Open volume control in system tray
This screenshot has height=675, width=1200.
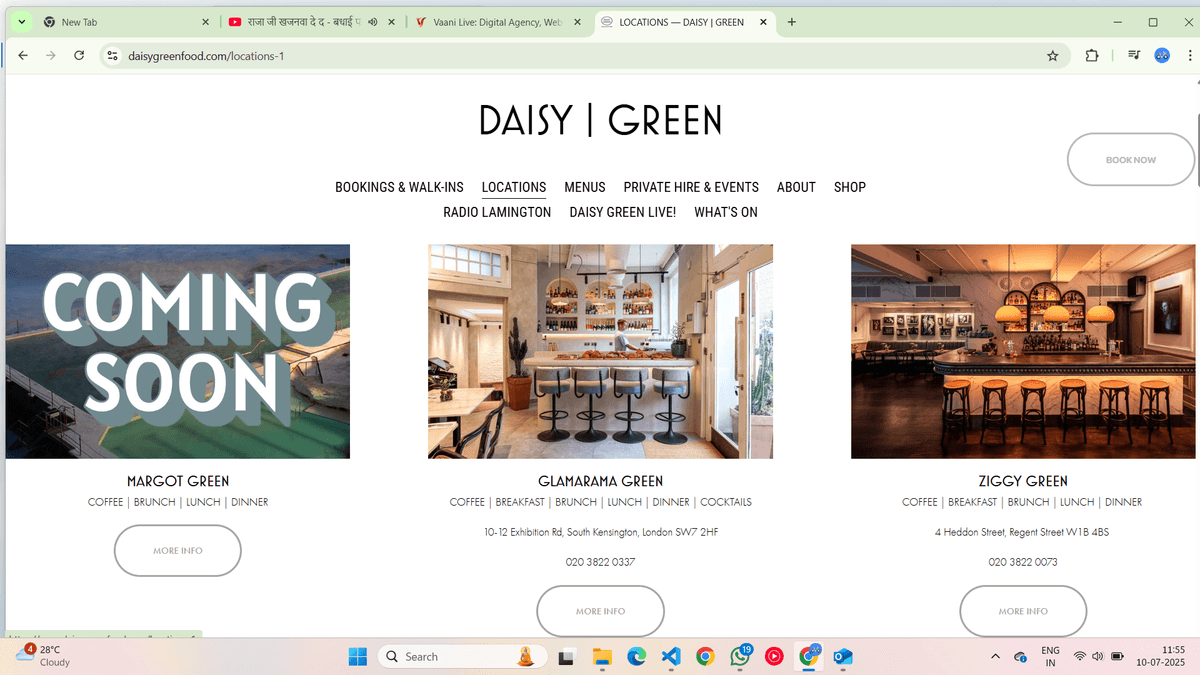[1098, 656]
